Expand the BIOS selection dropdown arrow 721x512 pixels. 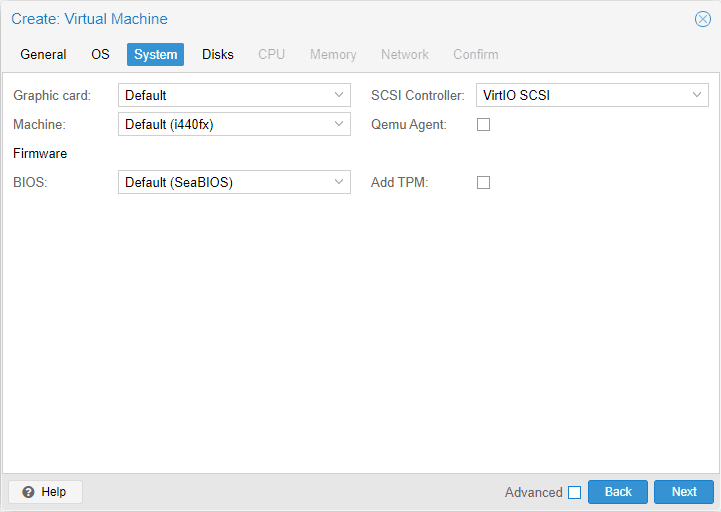[339, 183]
